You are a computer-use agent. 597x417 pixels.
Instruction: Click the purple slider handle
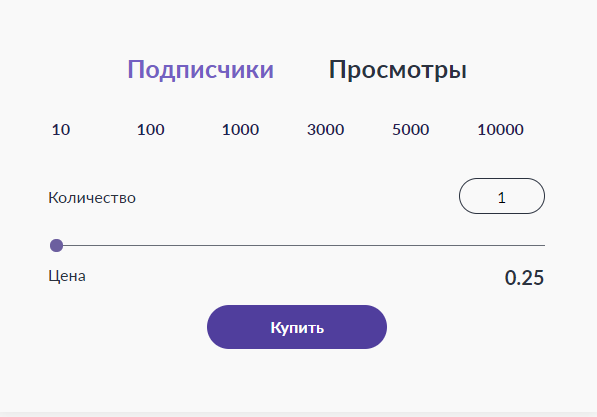(x=56, y=246)
